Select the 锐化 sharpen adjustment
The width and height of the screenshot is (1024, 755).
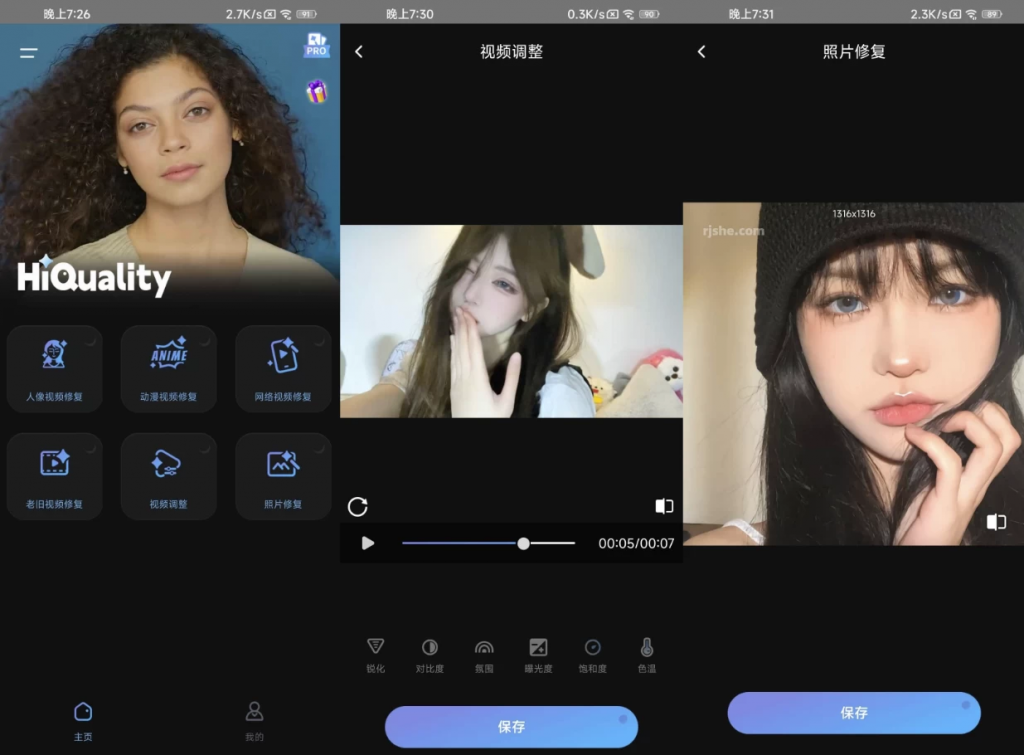tap(375, 655)
